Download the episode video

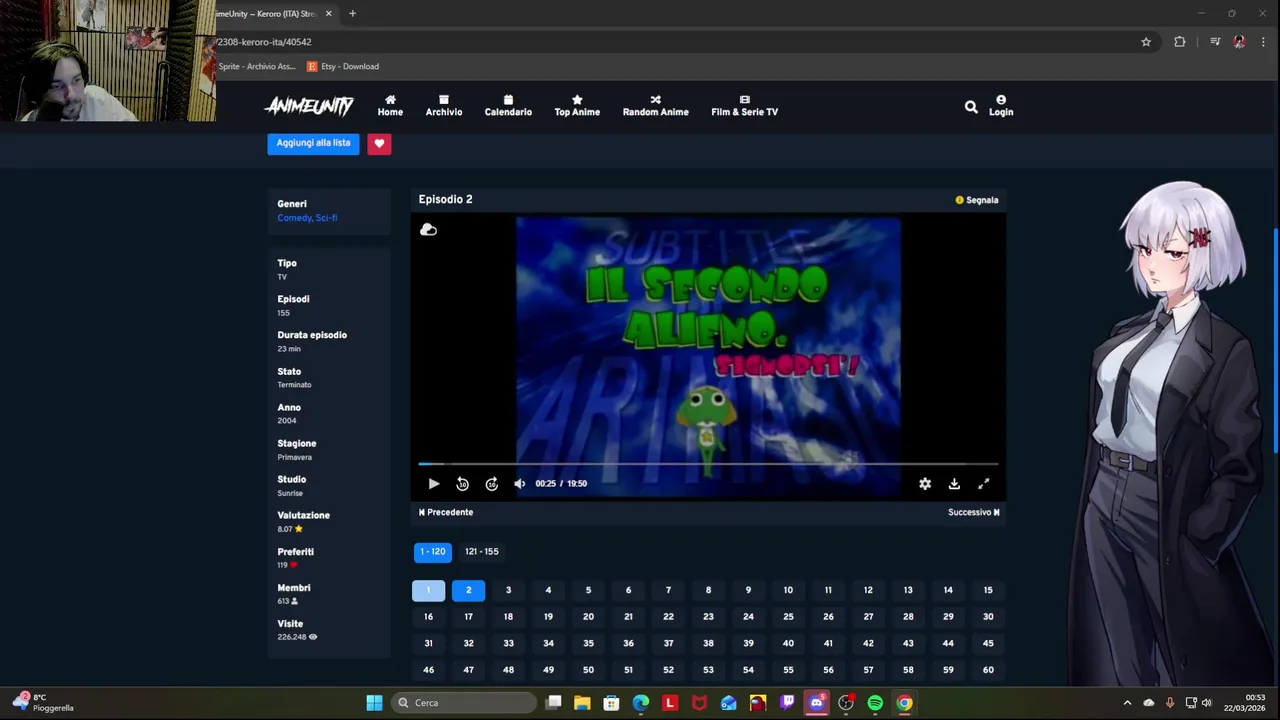(954, 484)
